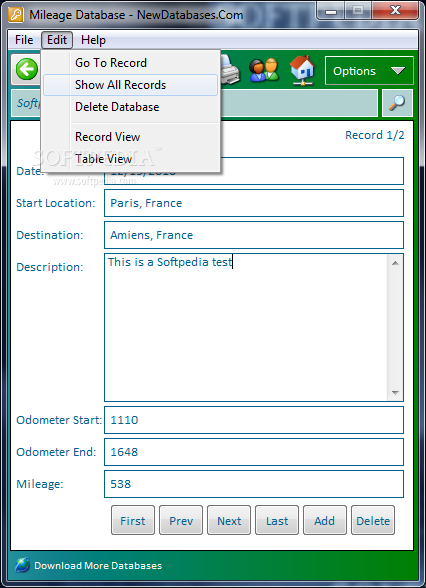Screen dimensions: 426x588
Task: Jump to the First record
Action: (133, 520)
